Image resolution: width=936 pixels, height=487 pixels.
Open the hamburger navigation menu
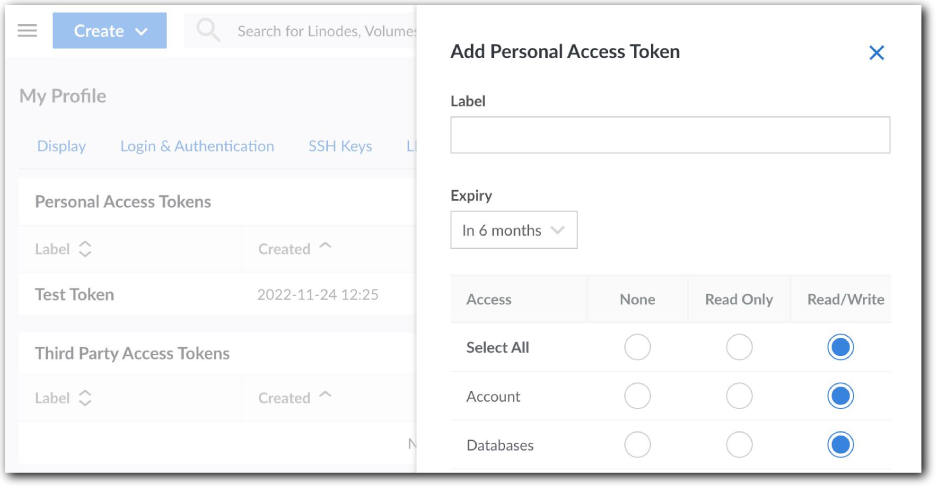point(28,31)
